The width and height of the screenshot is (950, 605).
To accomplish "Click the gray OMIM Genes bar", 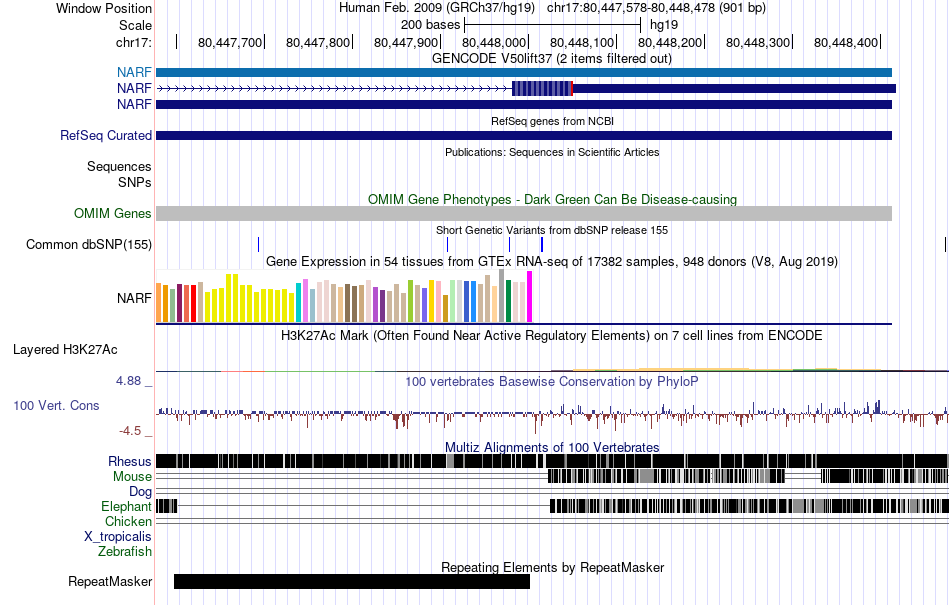I will click(x=524, y=213).
